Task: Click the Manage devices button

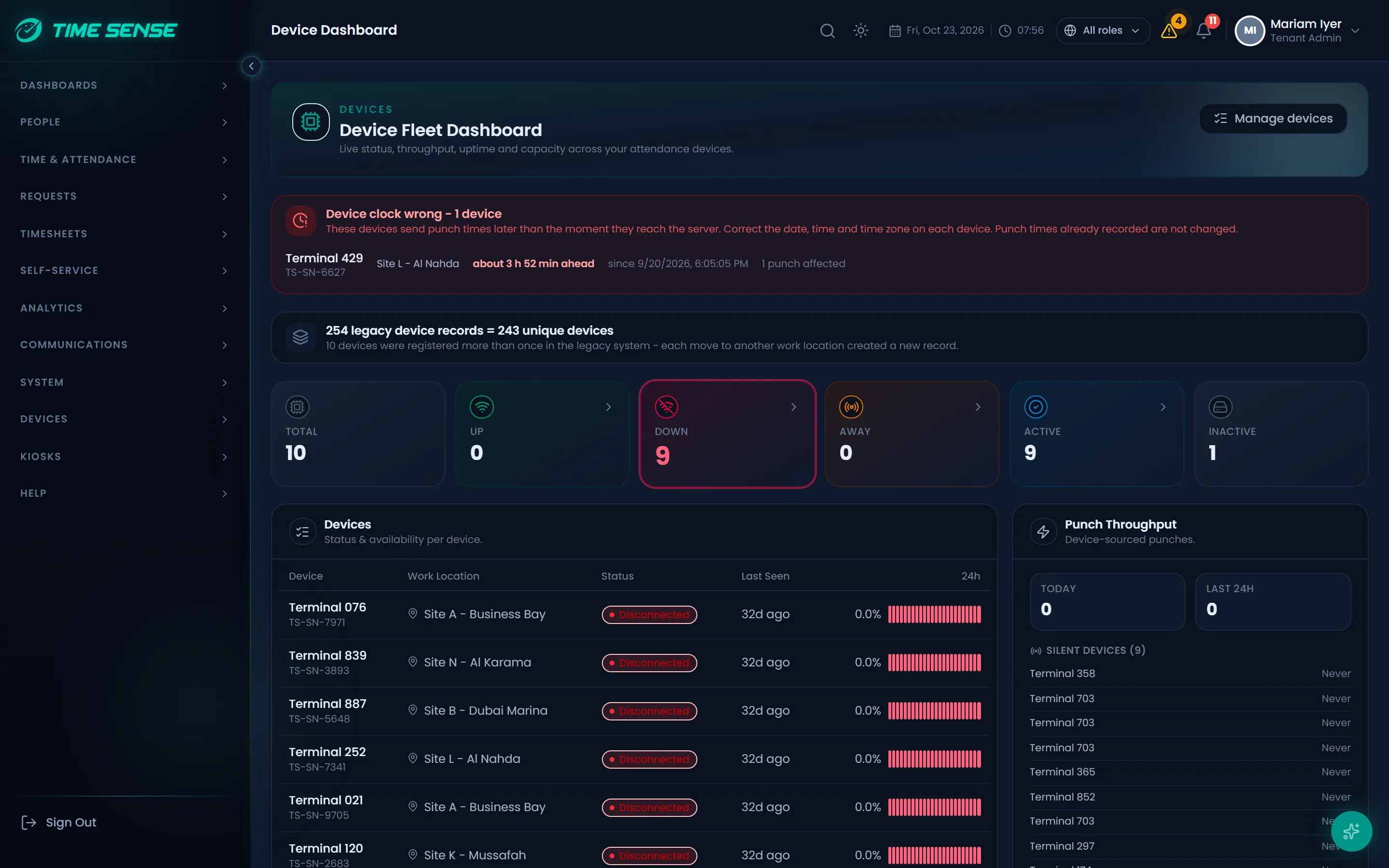Action: 1273,118
